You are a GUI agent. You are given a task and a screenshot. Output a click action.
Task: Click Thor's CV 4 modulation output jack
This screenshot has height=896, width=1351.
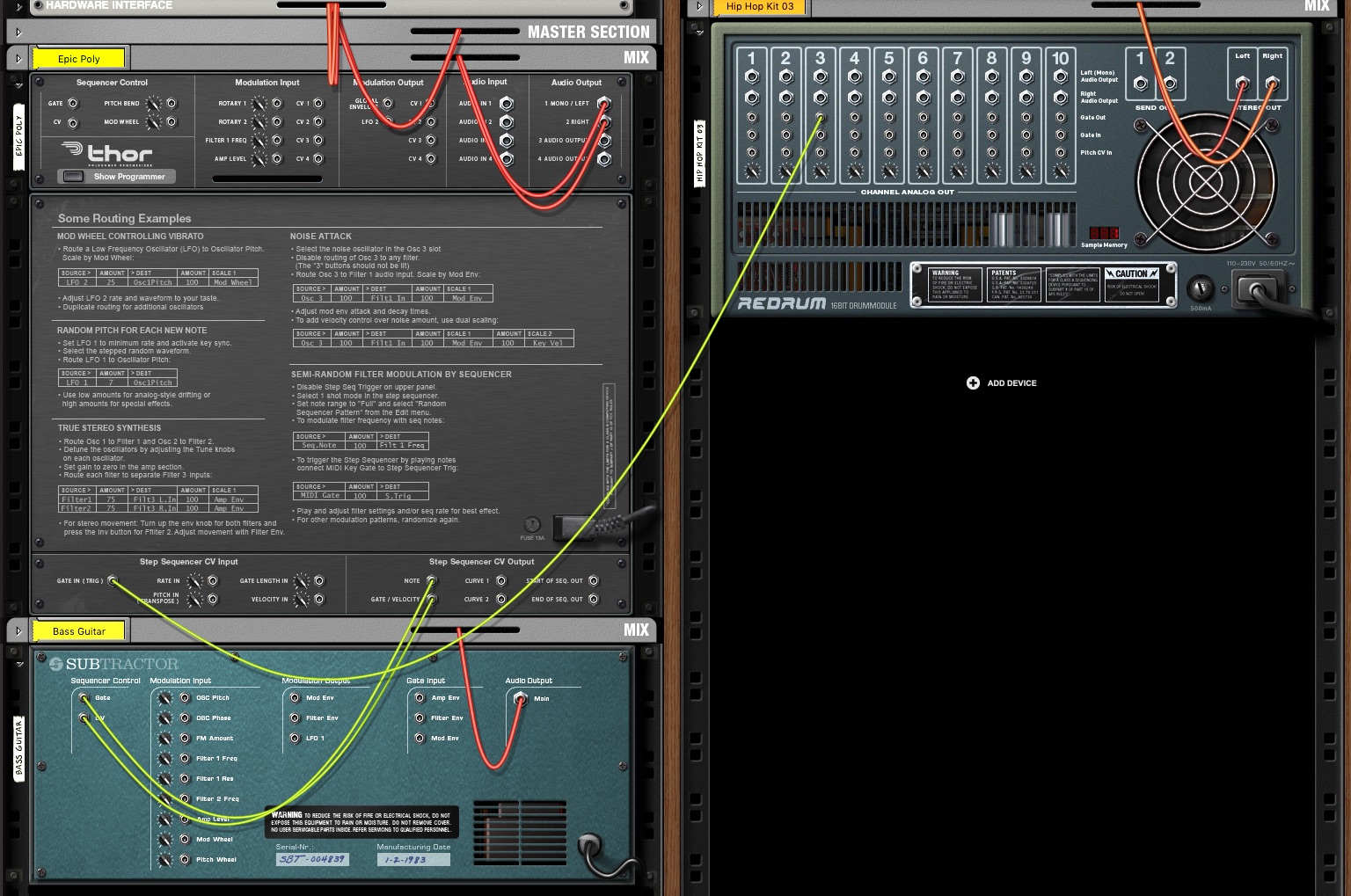pyautogui.click(x=431, y=159)
